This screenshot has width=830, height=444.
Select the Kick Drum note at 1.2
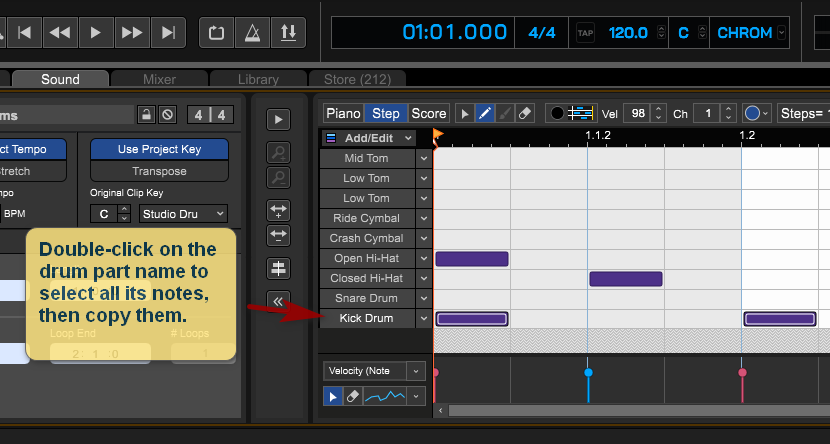click(x=780, y=319)
